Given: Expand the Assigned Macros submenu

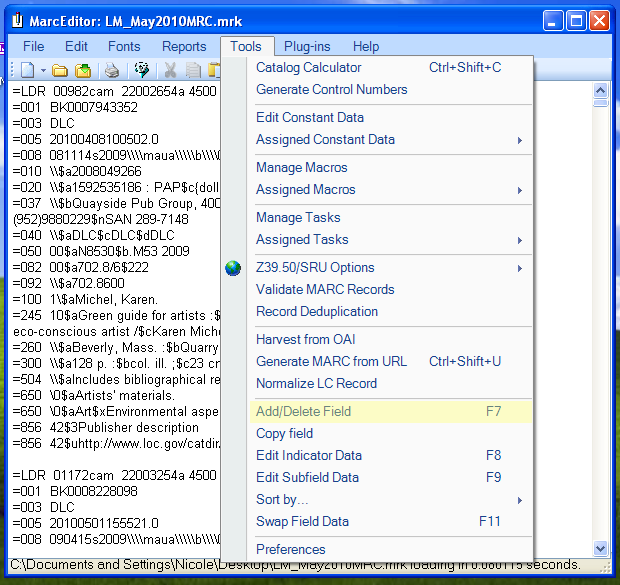Looking at the screenshot, I should pos(519,190).
